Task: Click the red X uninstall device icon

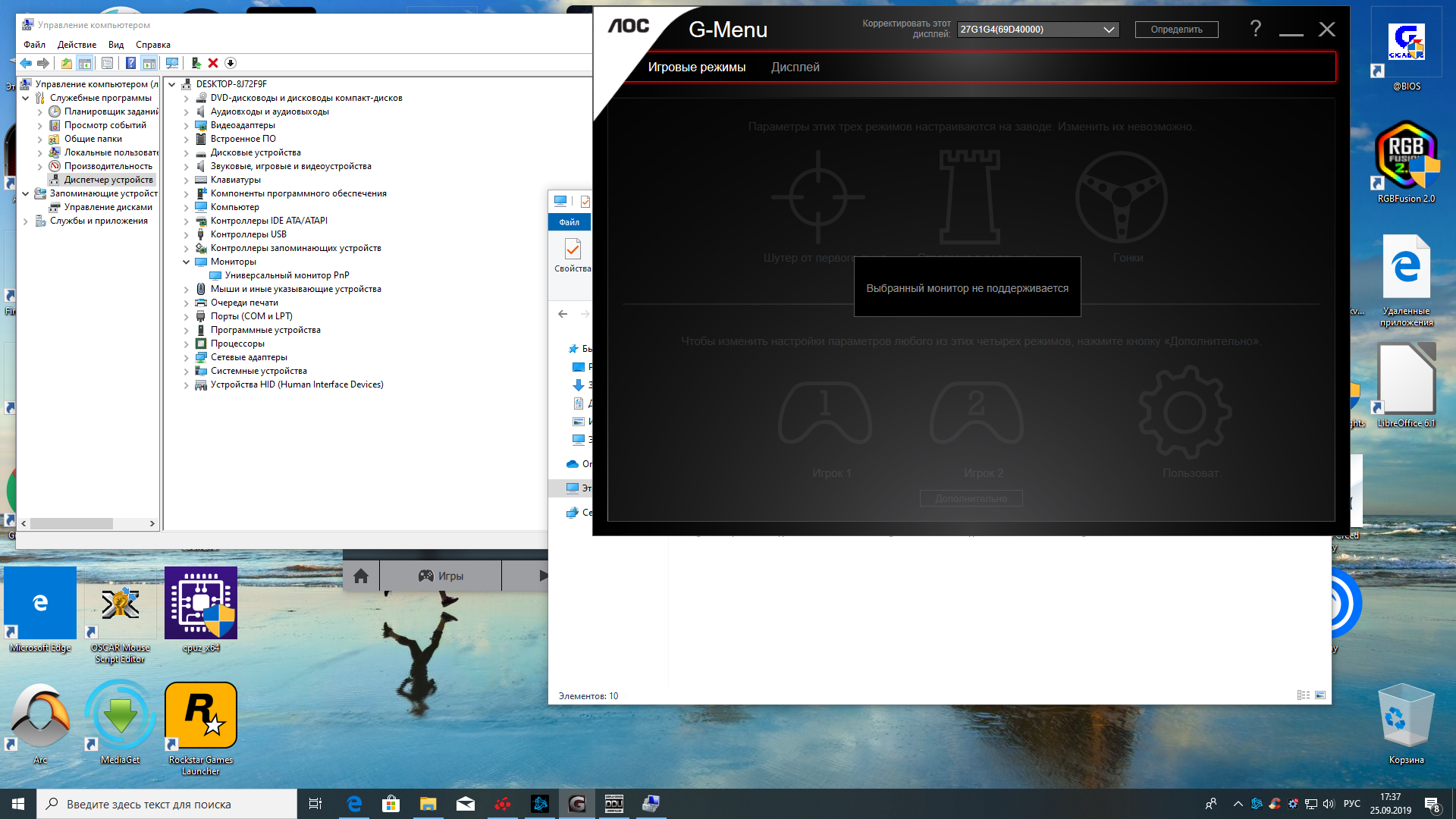Action: coord(213,63)
